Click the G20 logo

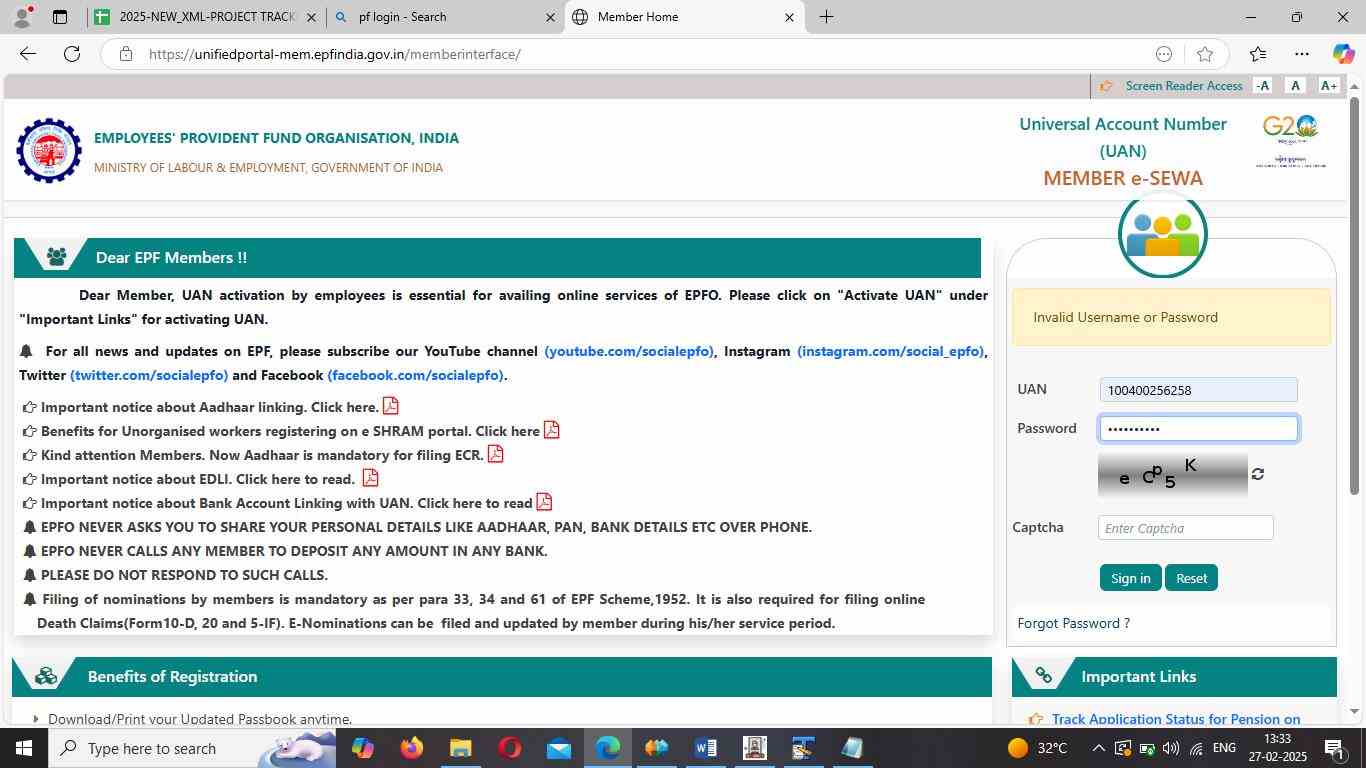tap(1290, 141)
